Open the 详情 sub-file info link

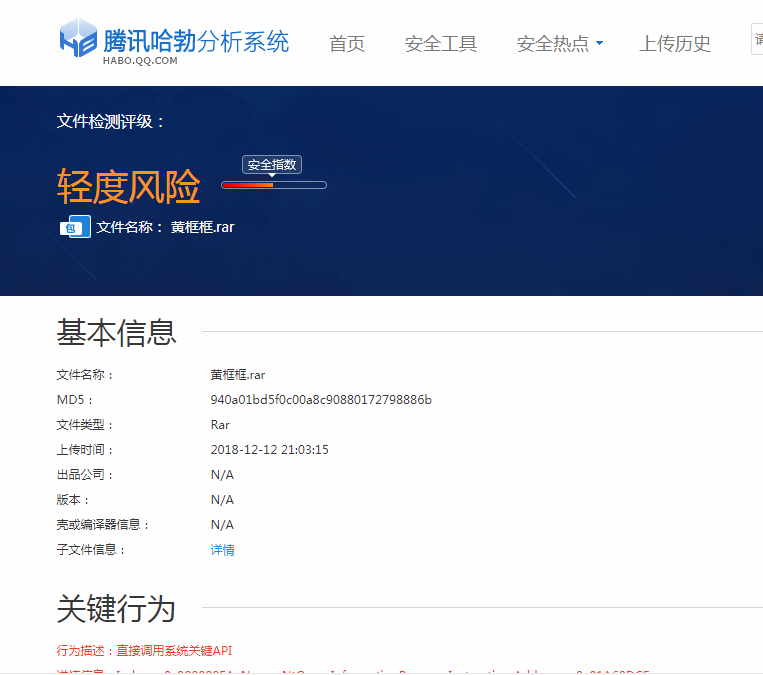(222, 550)
